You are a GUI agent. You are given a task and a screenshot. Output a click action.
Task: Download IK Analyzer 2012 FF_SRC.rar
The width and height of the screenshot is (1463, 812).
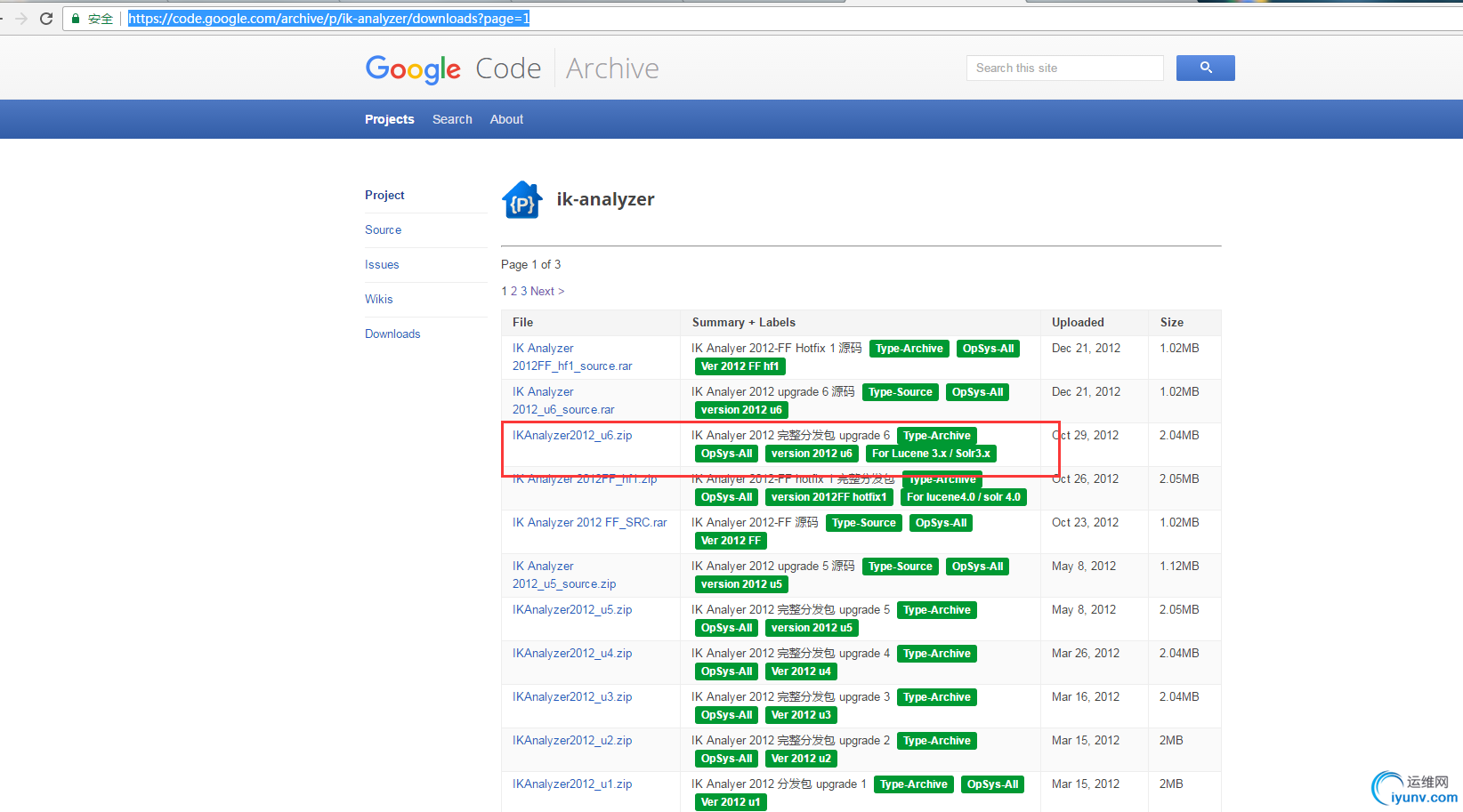[x=589, y=522]
